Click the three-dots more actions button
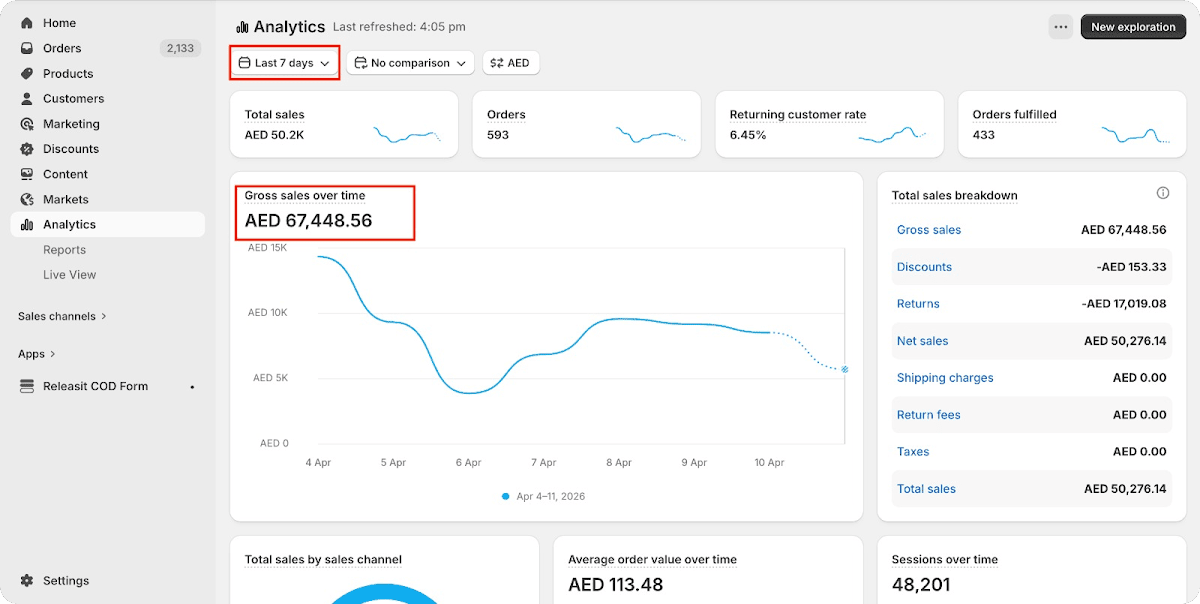Screen dimensions: 1200x604 1061,27
